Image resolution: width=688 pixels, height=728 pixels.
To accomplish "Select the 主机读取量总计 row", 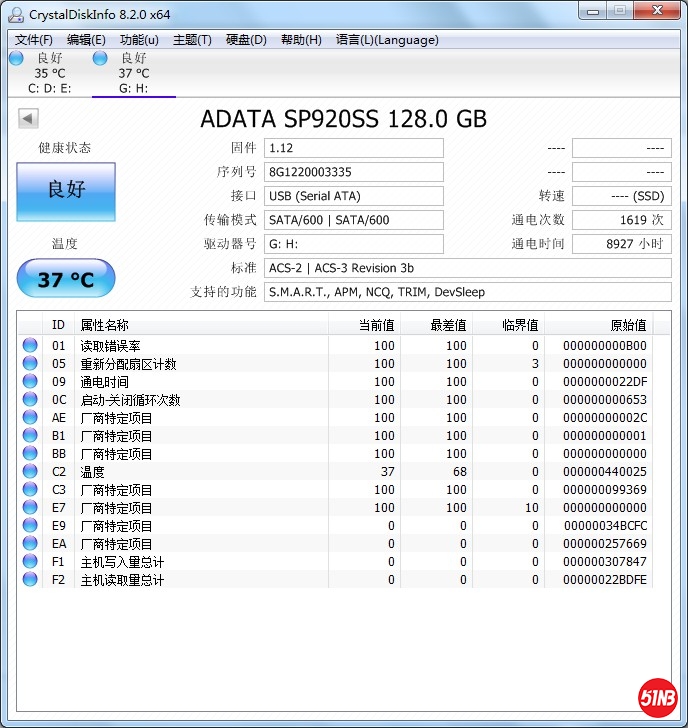I will [x=200, y=580].
